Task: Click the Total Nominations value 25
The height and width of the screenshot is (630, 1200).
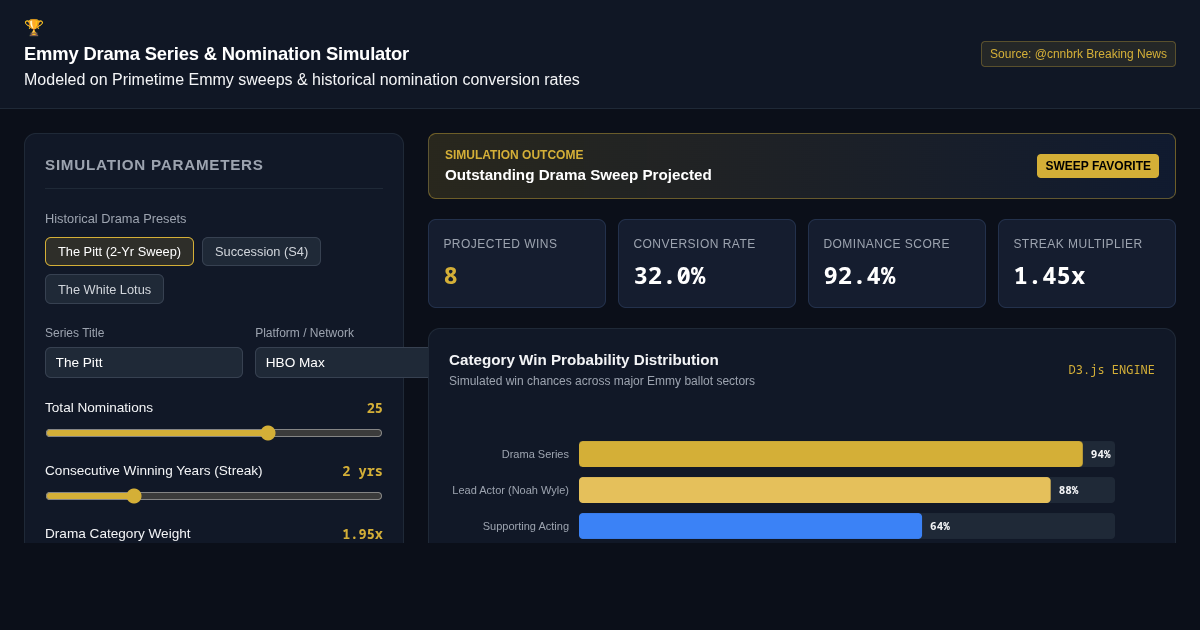Action: click(x=375, y=408)
